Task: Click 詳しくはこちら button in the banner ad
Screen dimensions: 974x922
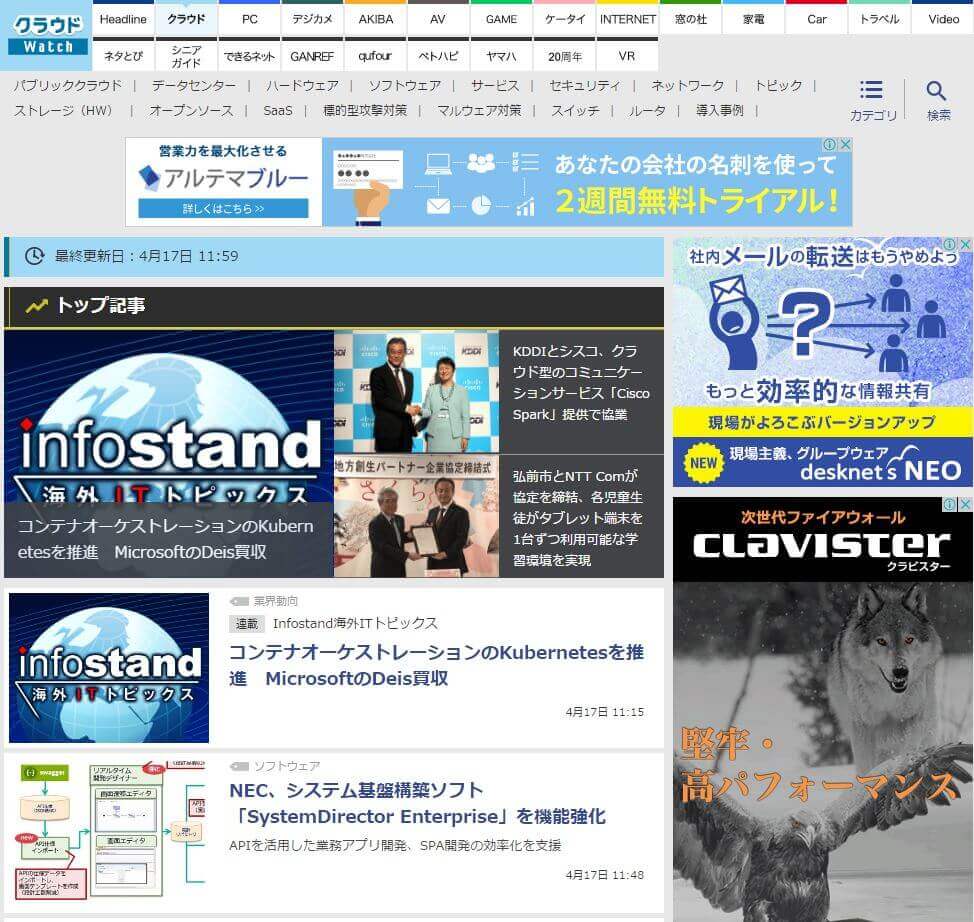Action: click(223, 209)
